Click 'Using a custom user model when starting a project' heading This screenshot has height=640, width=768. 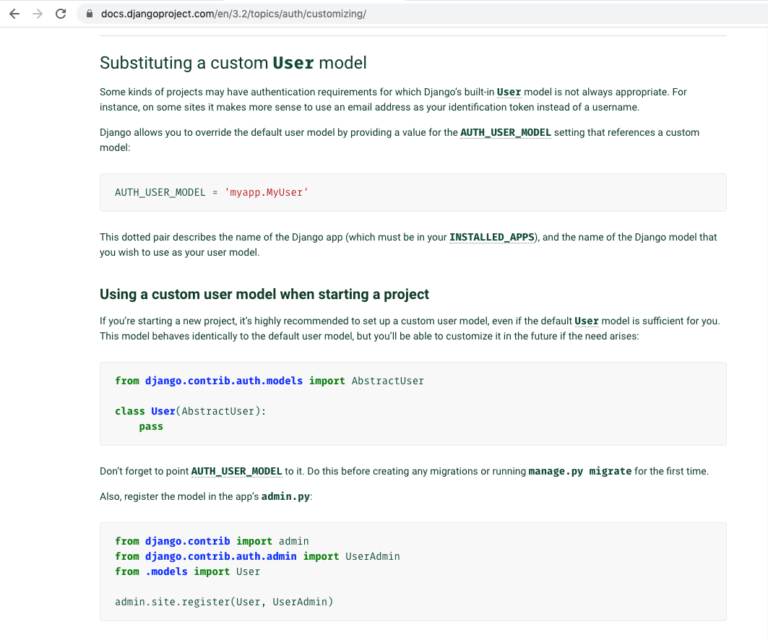[264, 294]
